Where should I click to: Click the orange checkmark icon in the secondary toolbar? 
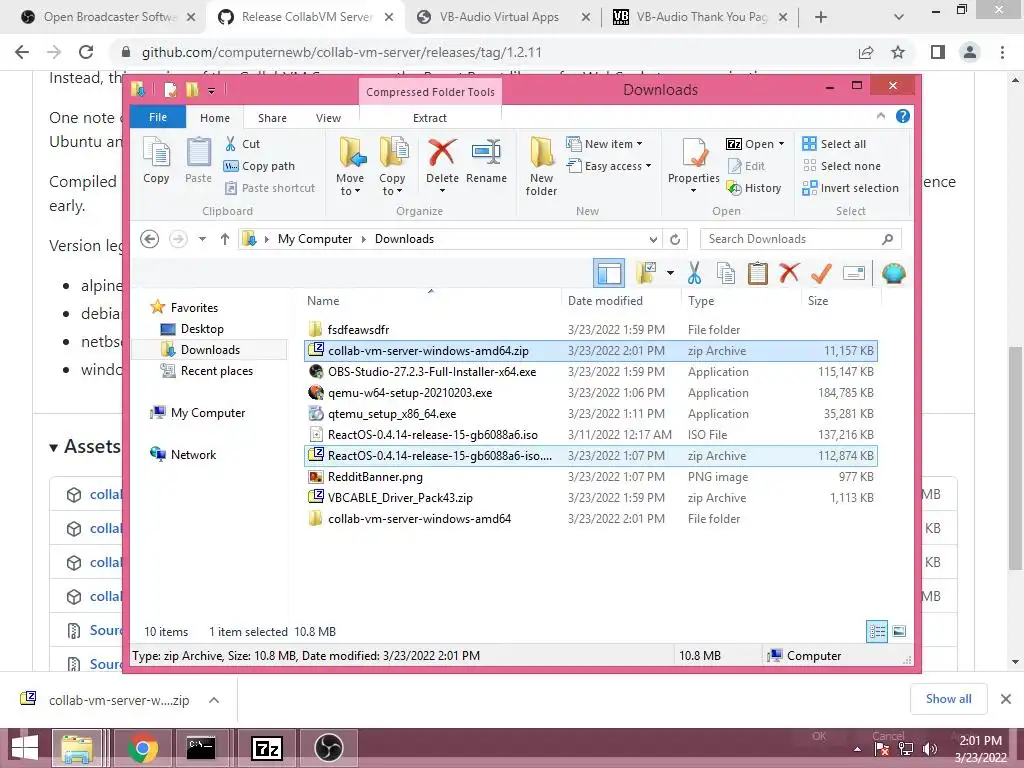pyautogui.click(x=821, y=273)
